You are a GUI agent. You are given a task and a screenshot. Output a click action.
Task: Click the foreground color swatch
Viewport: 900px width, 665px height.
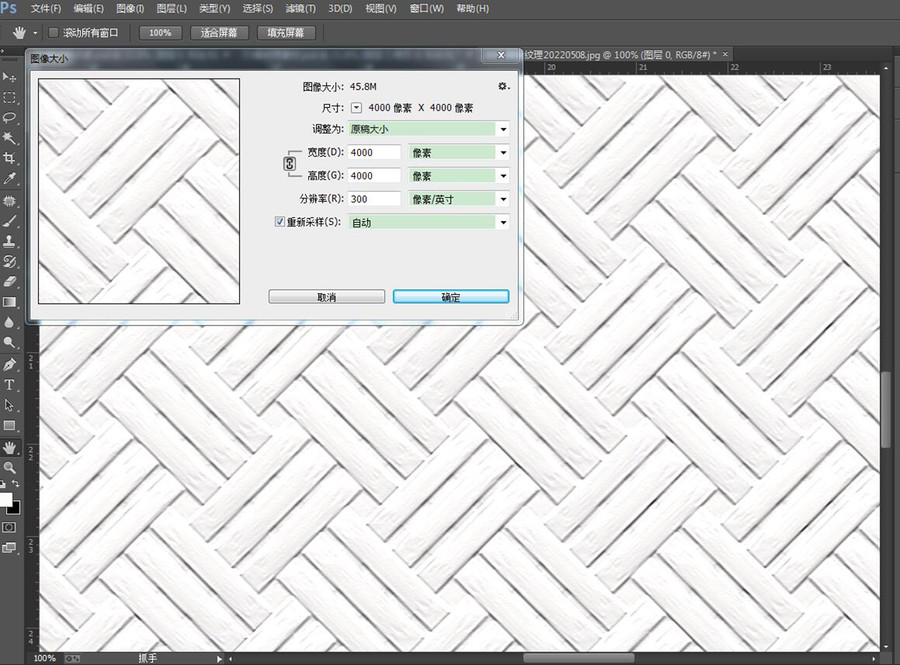pos(5,500)
